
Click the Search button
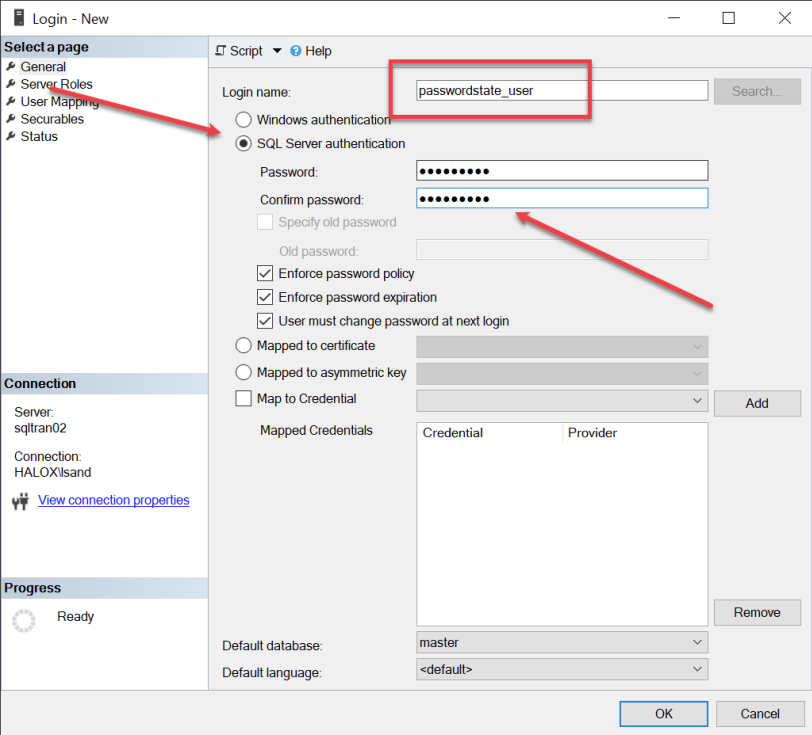pyautogui.click(x=757, y=91)
